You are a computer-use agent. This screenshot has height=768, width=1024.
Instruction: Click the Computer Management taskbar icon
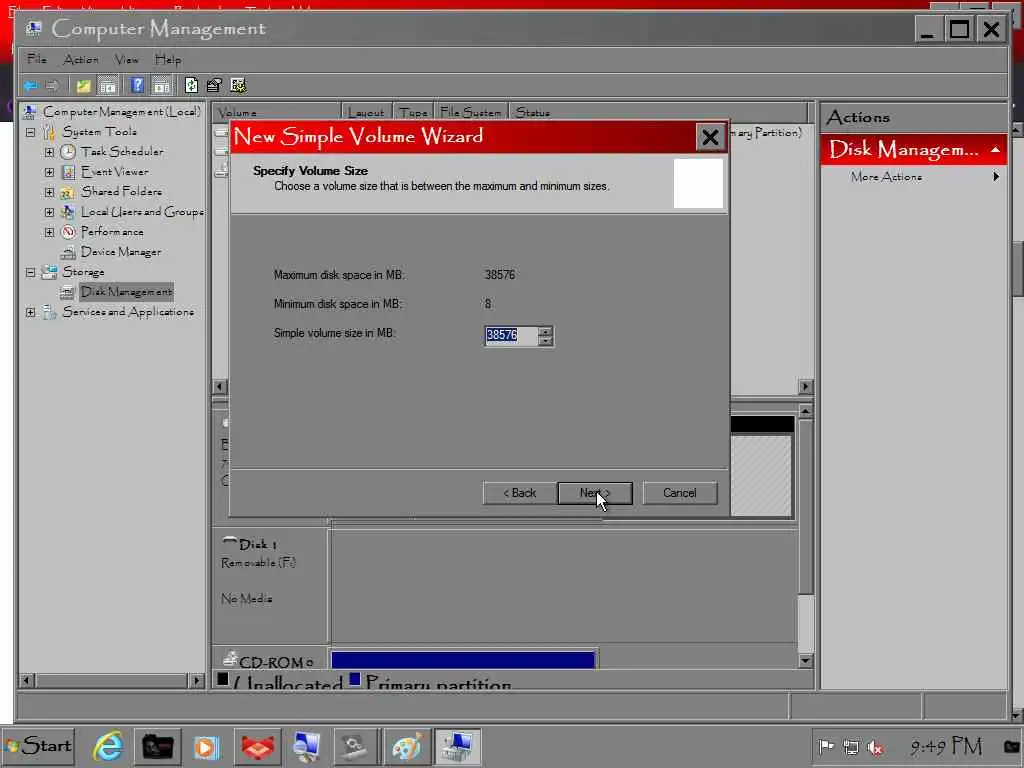point(457,746)
